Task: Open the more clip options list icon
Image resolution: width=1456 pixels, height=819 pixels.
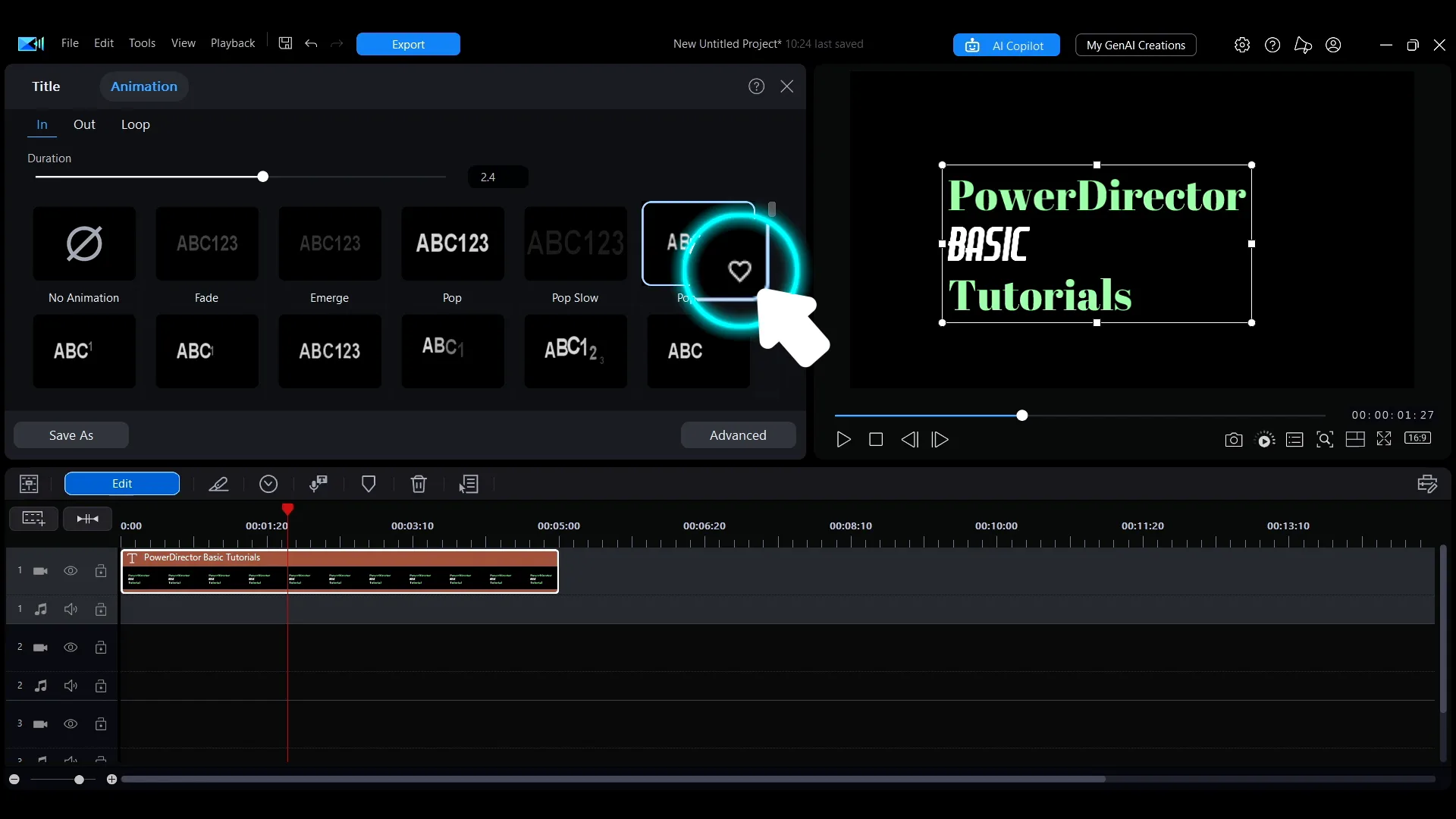Action: (x=469, y=484)
